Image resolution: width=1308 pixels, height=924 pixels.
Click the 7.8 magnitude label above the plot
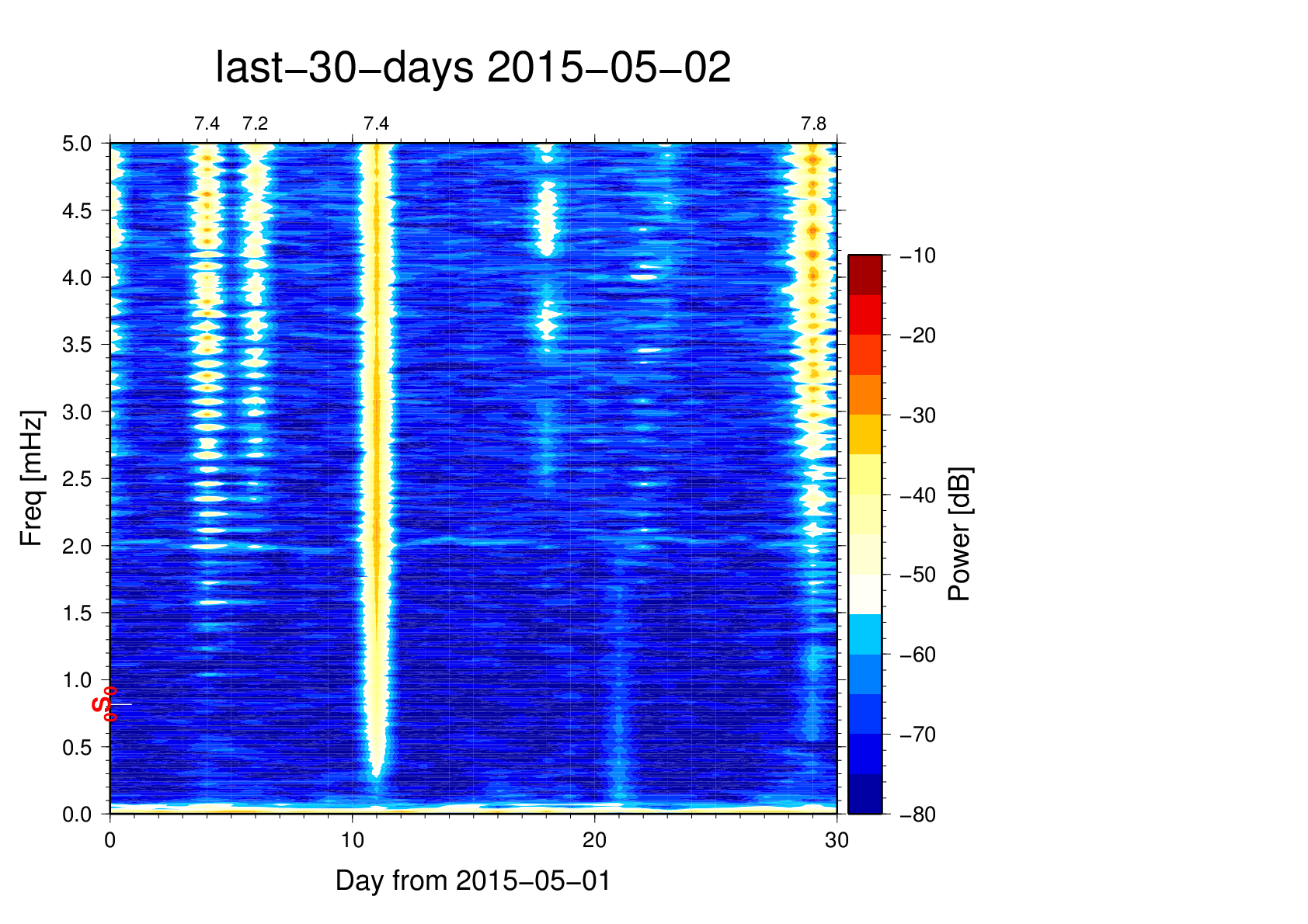click(813, 123)
